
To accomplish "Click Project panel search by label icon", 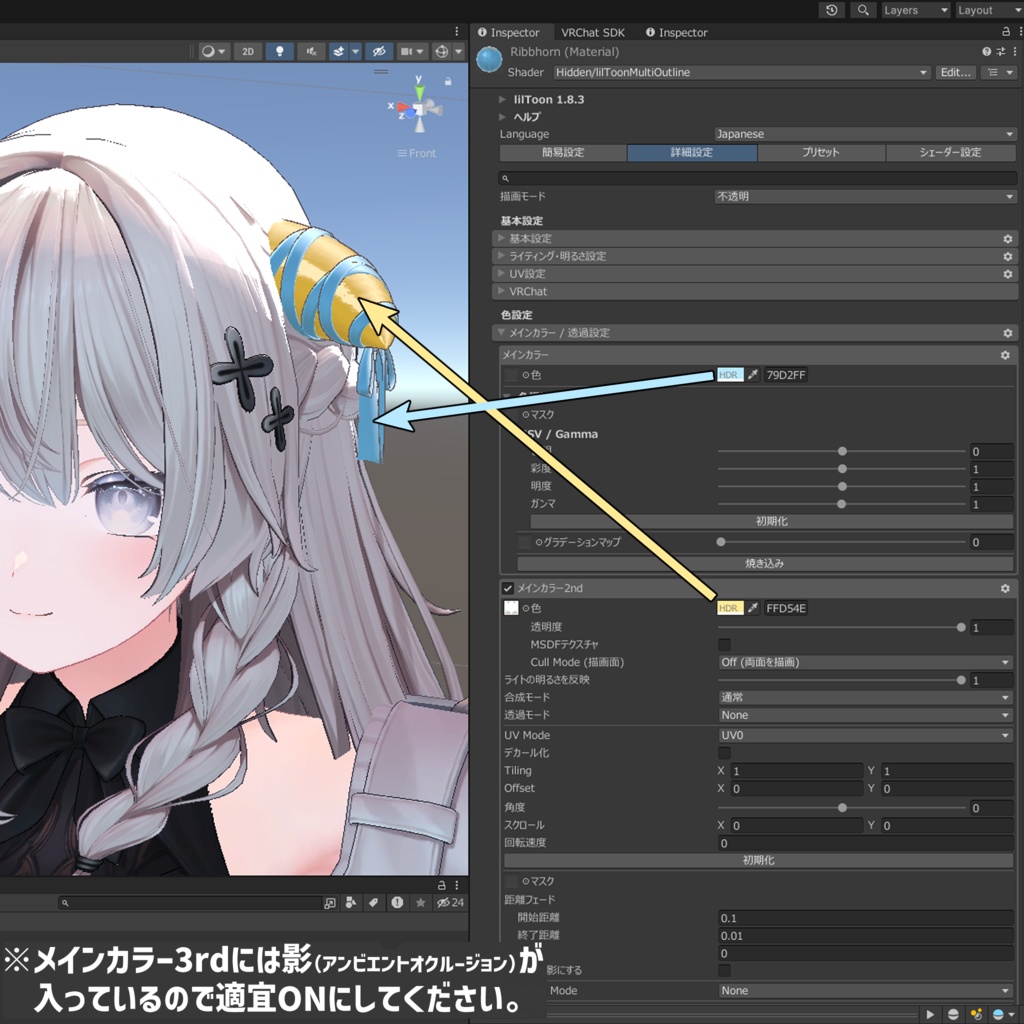I will coord(373,903).
